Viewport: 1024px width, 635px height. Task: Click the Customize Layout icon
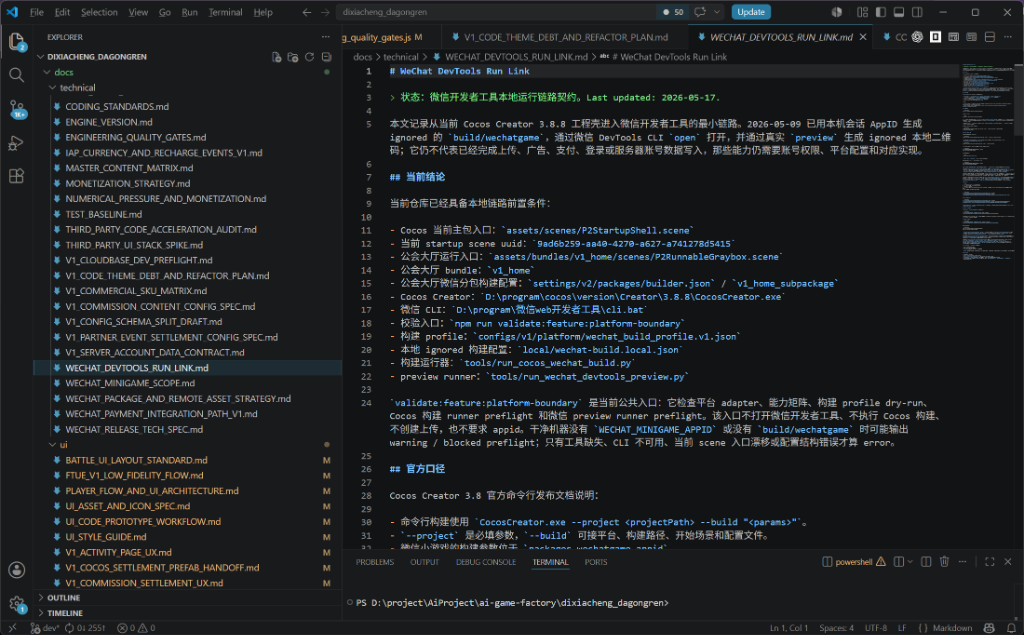[x=863, y=12]
